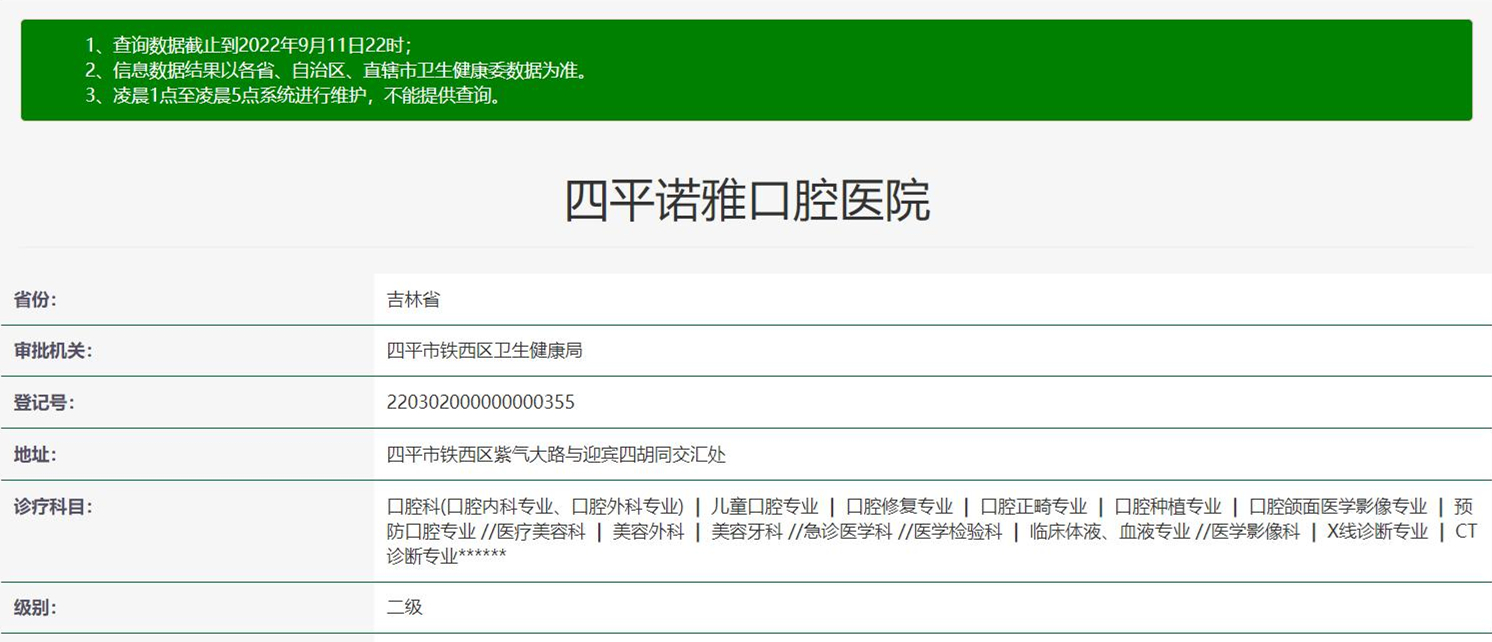Click the 级别 field label
The image size is (1492, 642).
pos(35,607)
